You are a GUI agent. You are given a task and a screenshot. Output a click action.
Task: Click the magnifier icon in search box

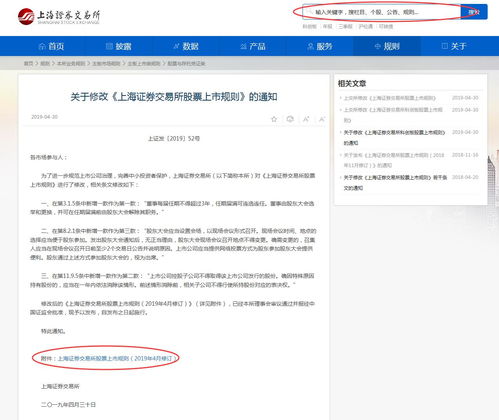[310, 12]
